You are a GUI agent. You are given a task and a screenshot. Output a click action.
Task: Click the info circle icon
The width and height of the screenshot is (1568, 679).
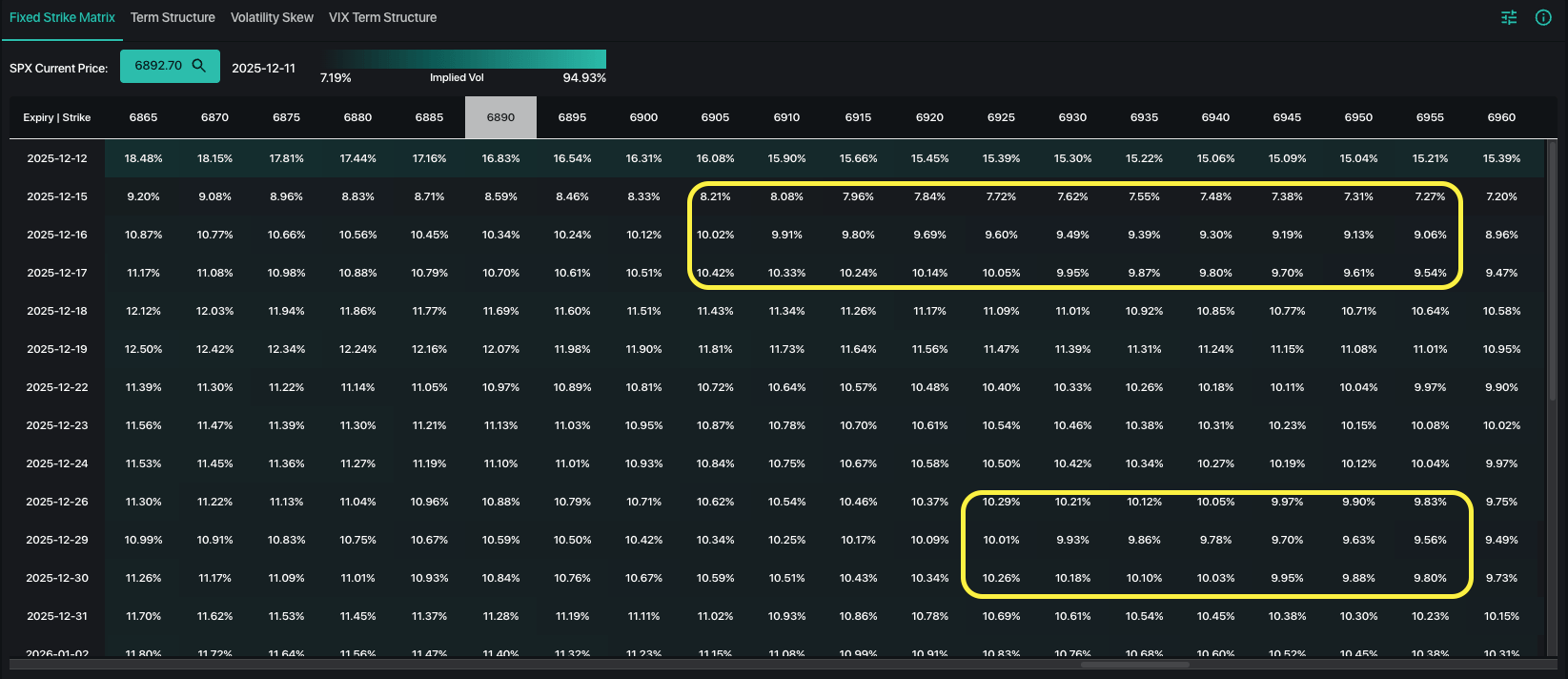(1543, 17)
